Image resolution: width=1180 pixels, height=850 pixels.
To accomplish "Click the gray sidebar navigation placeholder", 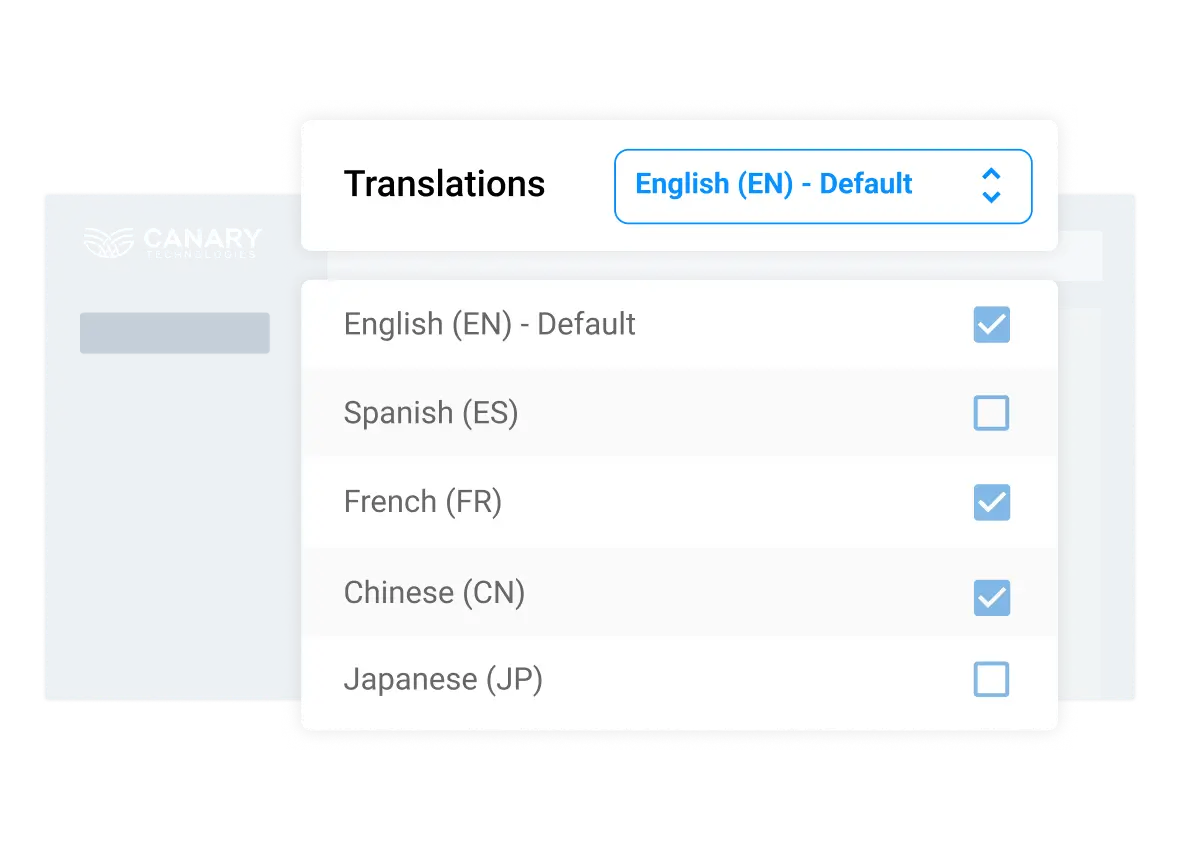I will (x=174, y=332).
